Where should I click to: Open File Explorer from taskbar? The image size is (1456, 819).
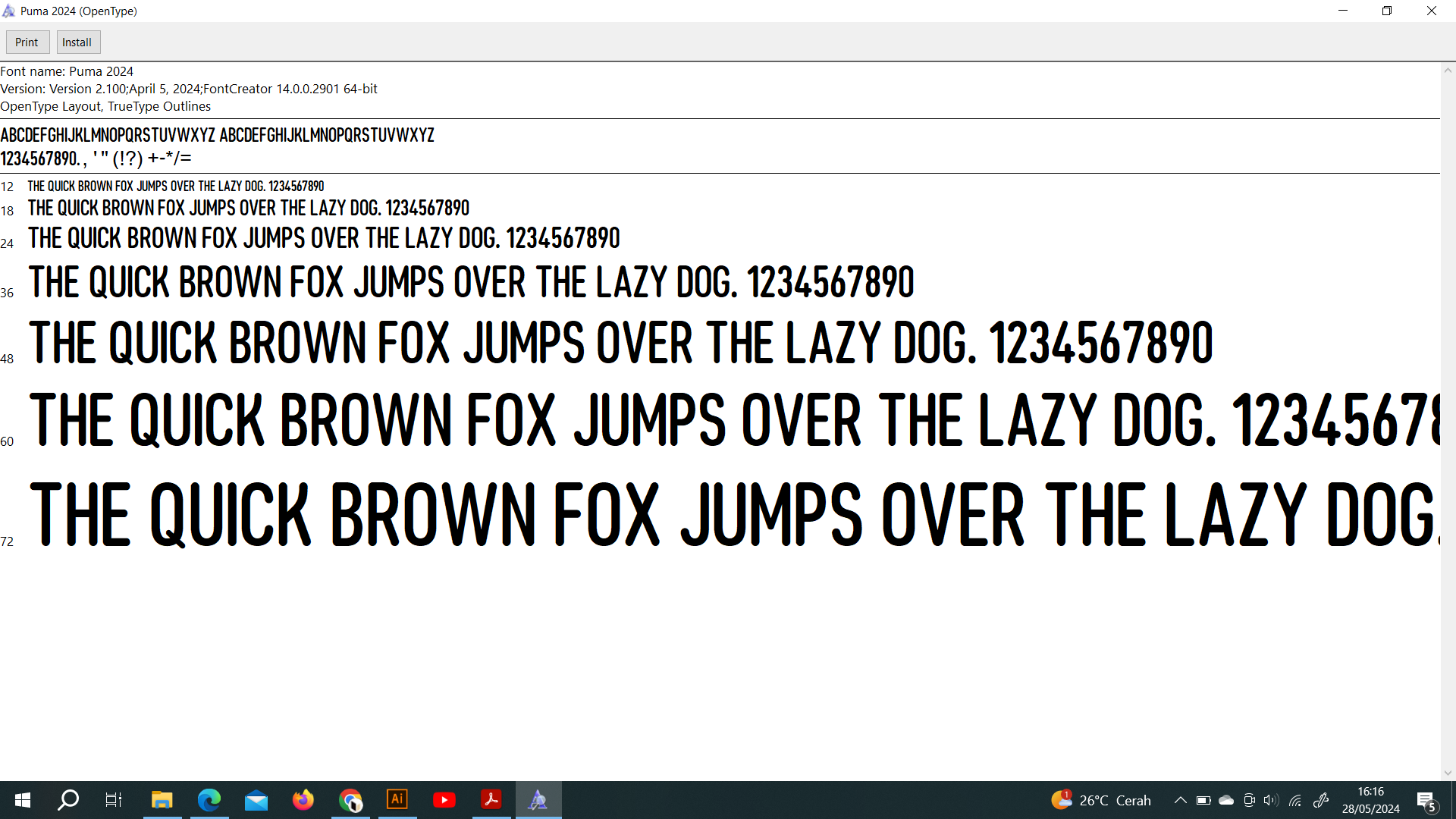pyautogui.click(x=162, y=800)
